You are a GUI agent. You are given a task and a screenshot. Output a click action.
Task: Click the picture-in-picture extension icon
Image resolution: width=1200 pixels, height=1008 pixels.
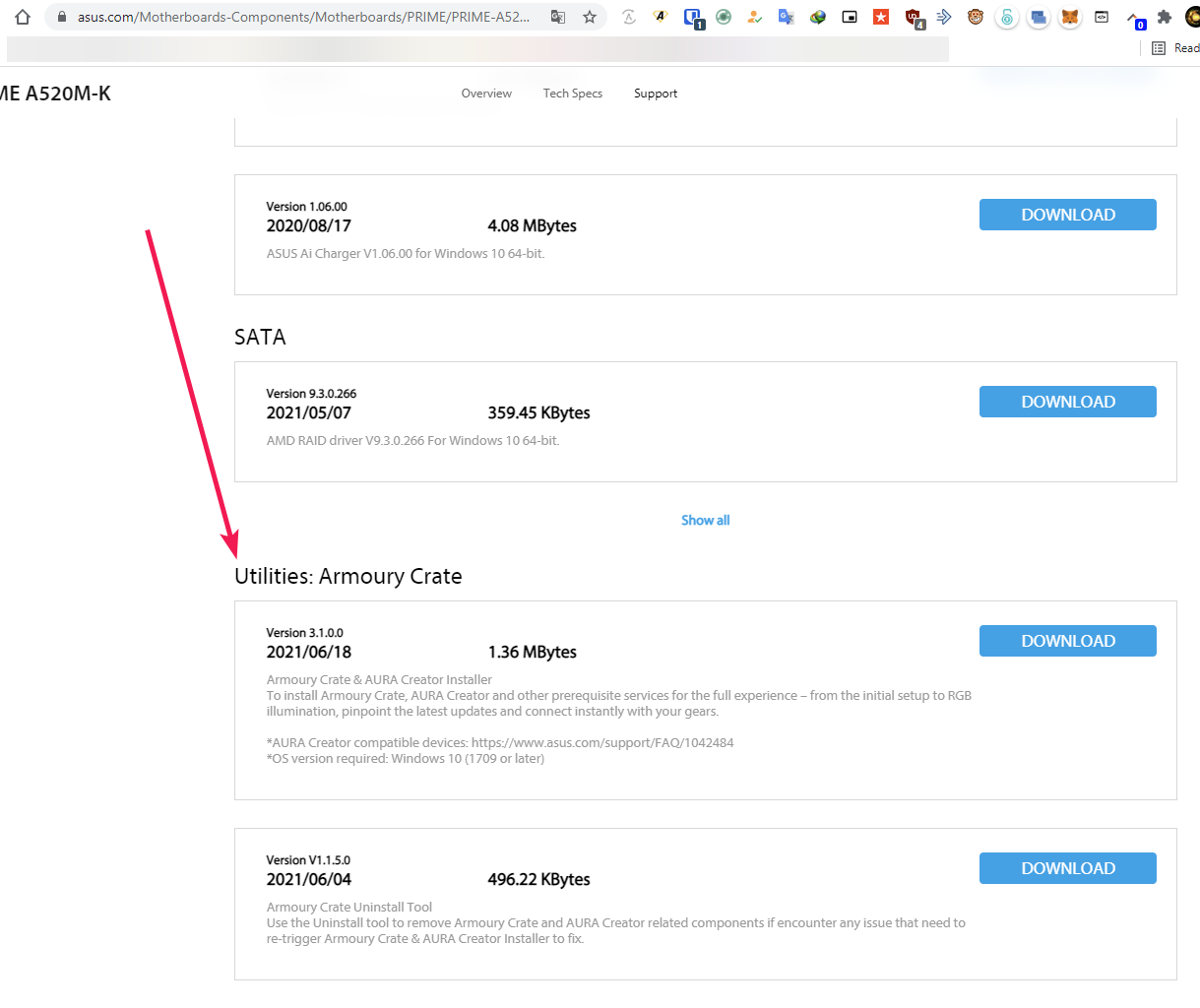850,17
